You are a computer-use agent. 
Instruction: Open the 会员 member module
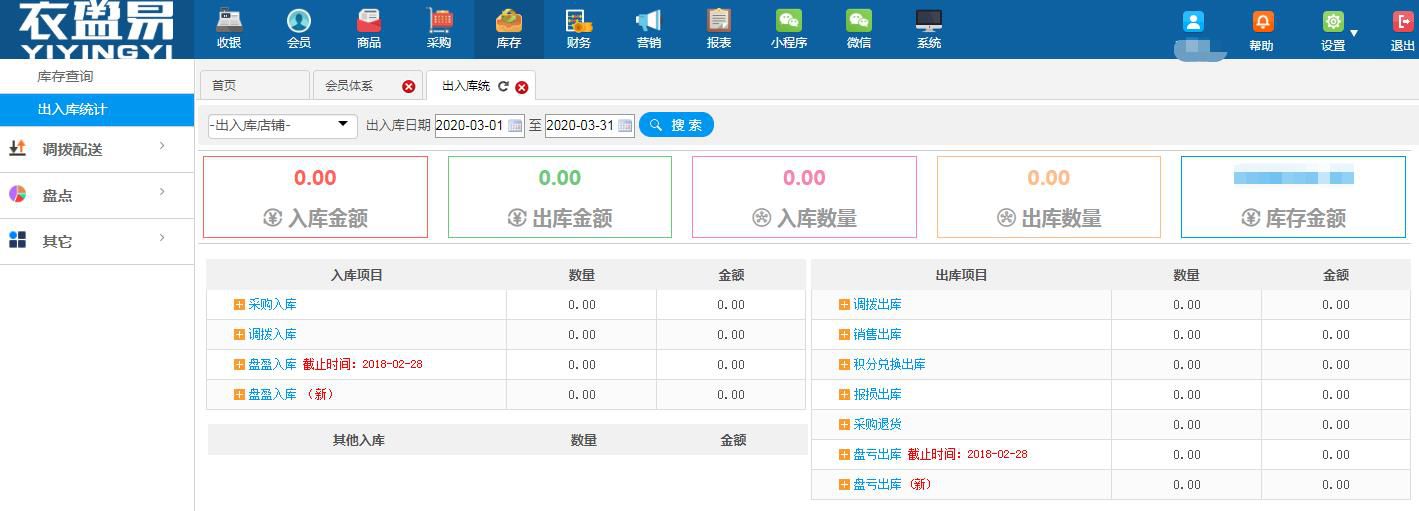299,29
